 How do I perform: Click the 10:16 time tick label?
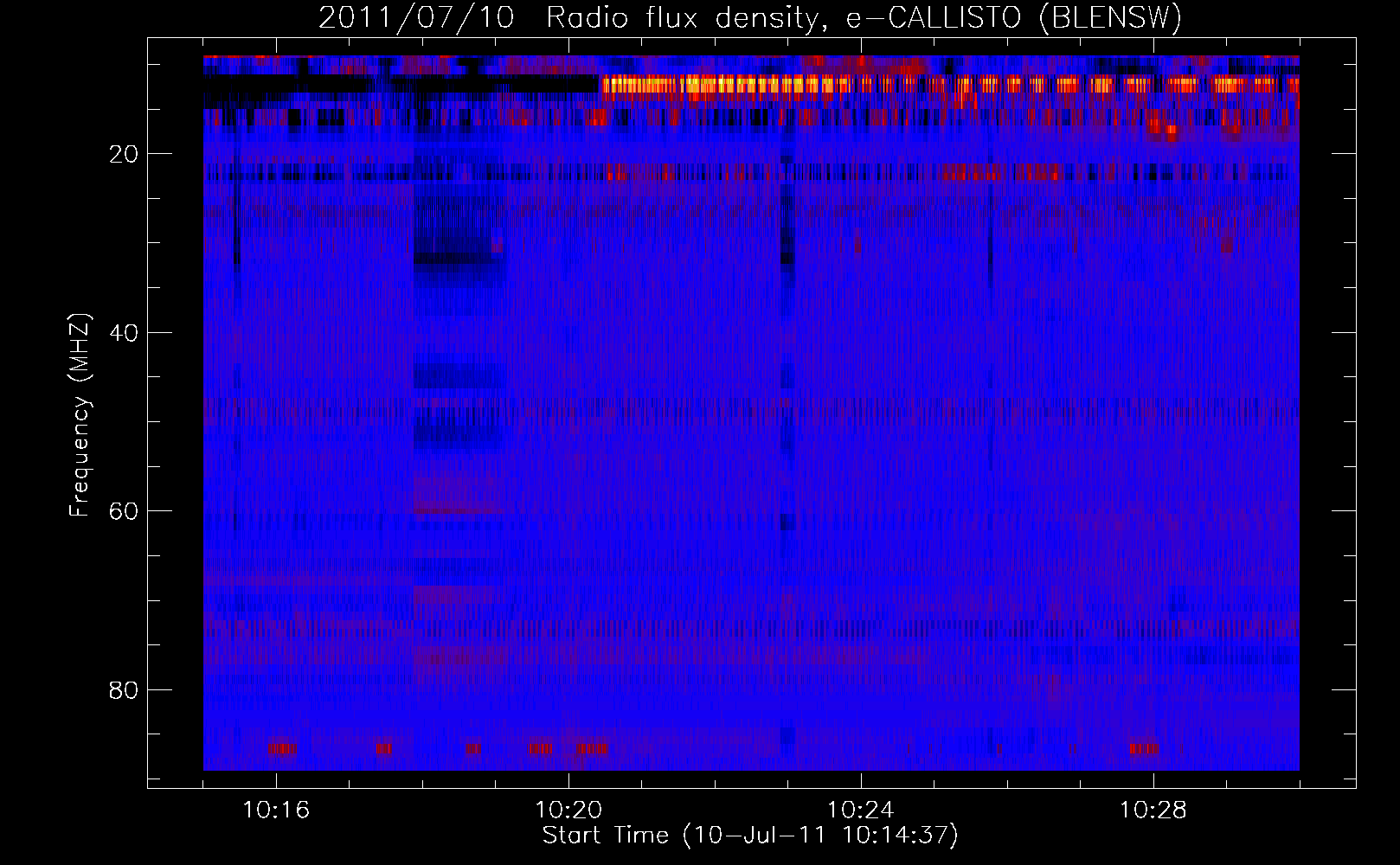(276, 811)
